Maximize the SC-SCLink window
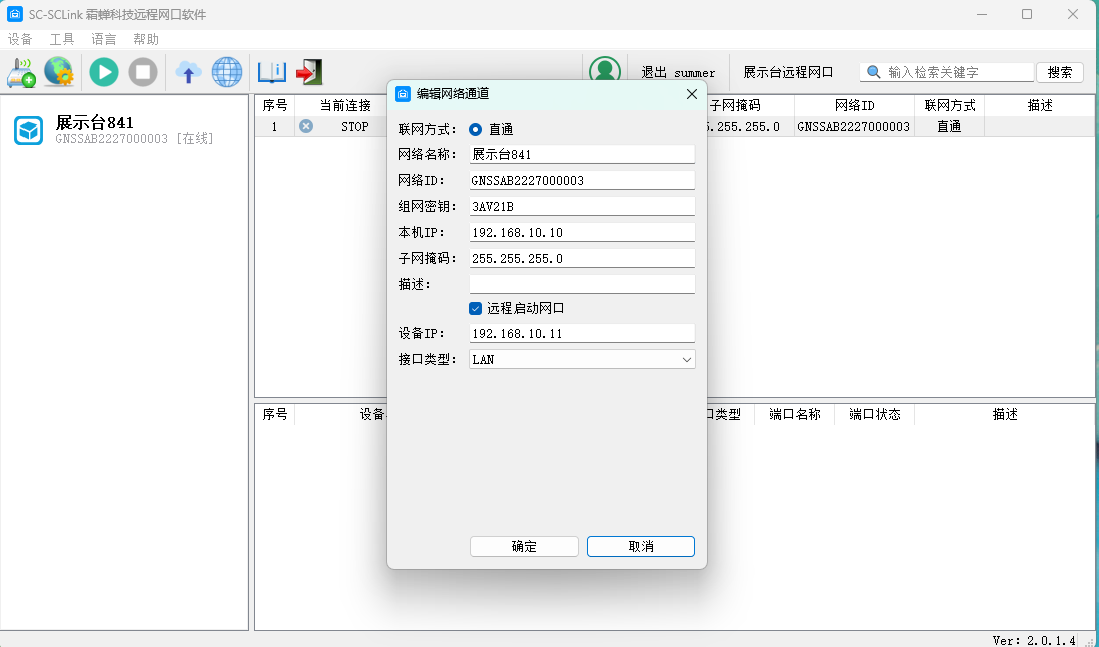1099x647 pixels. [1027, 14]
